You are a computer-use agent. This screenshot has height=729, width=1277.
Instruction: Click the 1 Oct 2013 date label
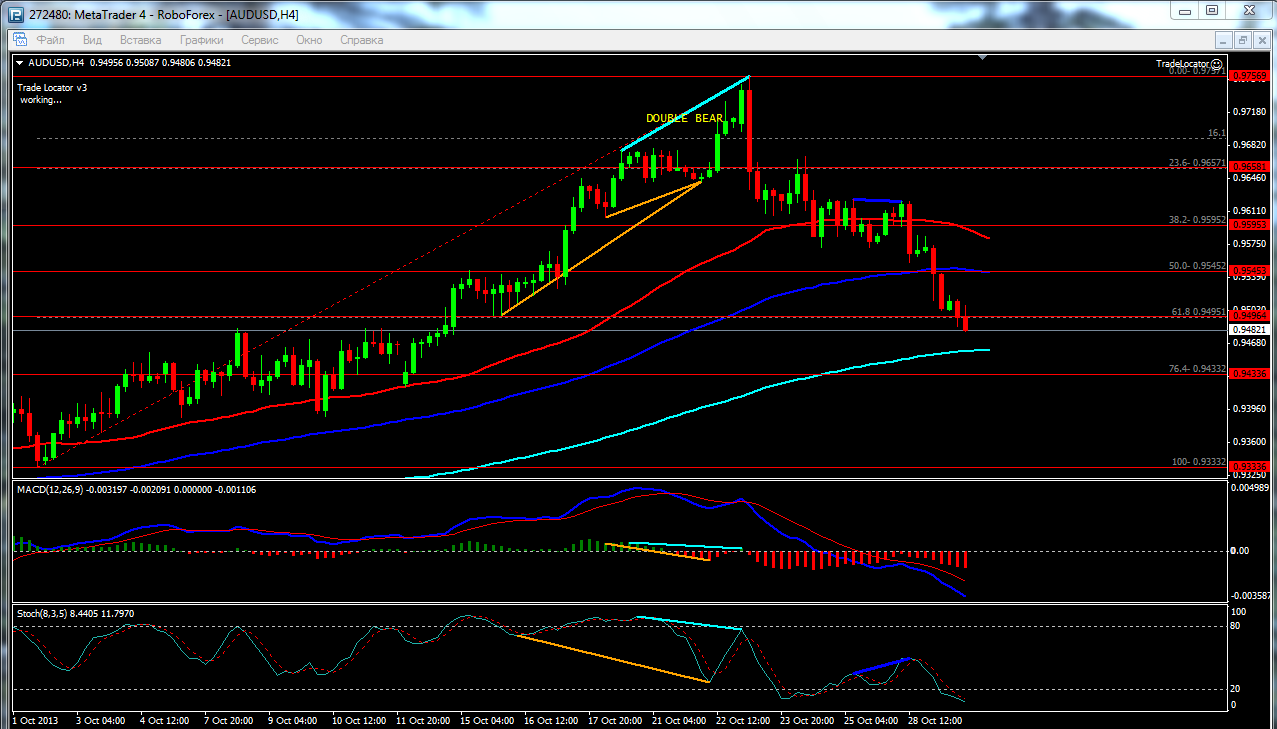(x=34, y=719)
